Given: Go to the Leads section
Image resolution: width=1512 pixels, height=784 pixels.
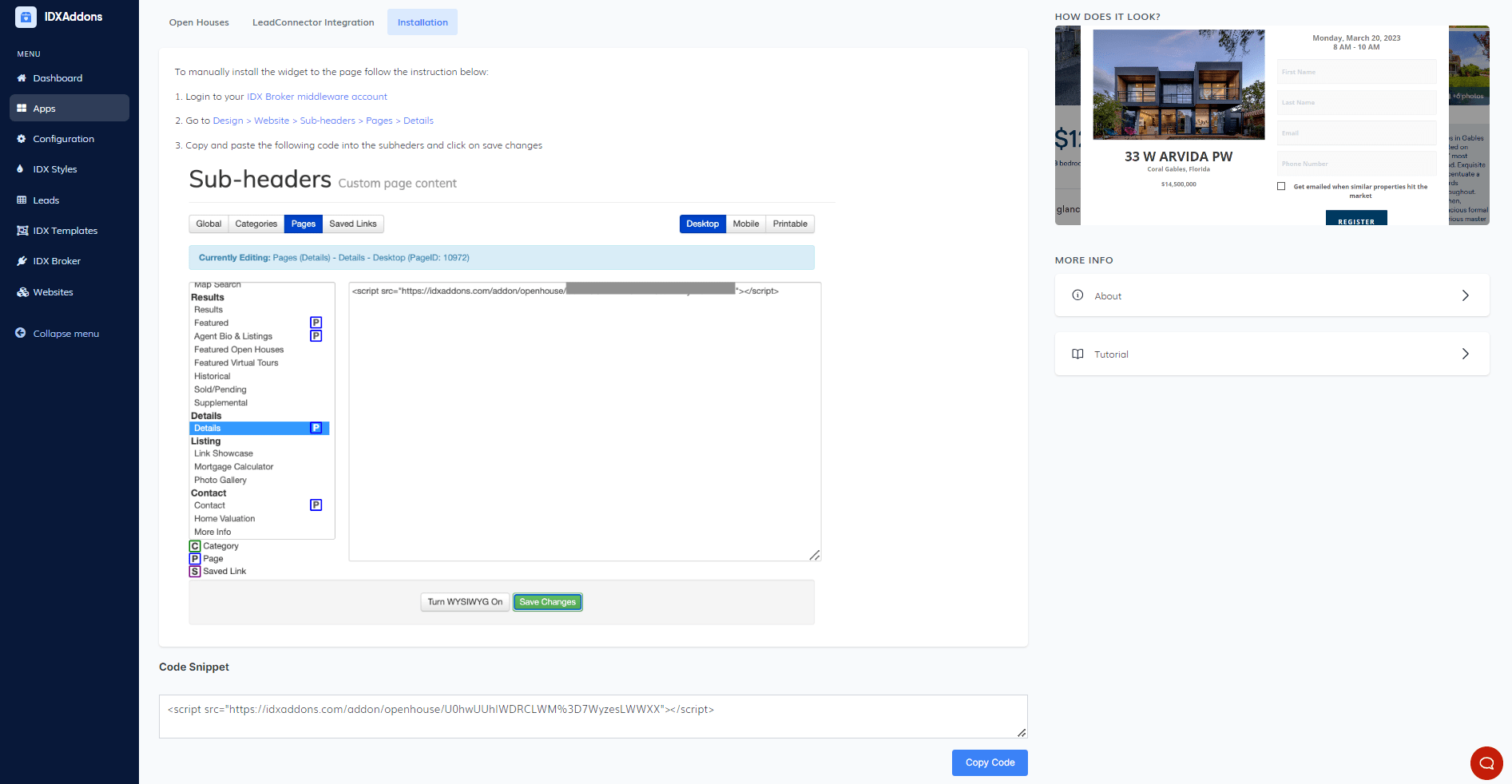Looking at the screenshot, I should click(x=46, y=200).
